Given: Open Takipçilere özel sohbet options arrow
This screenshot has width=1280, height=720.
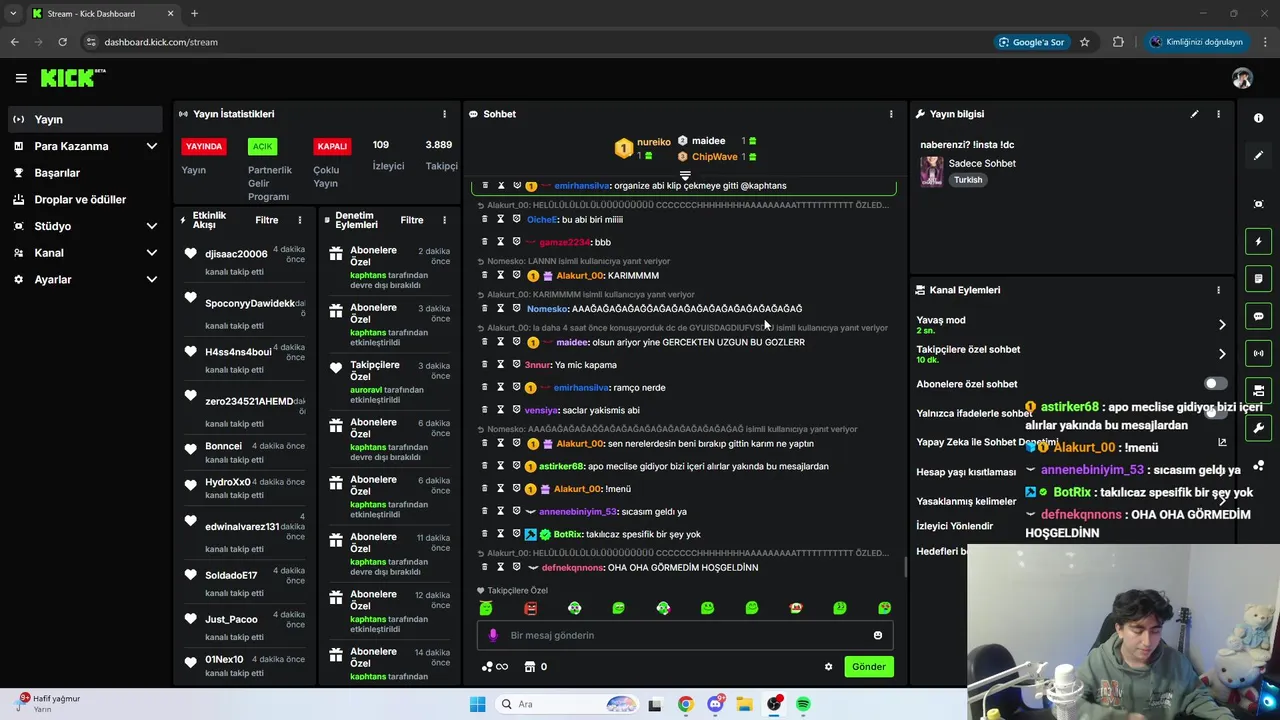Looking at the screenshot, I should tap(1221, 354).
